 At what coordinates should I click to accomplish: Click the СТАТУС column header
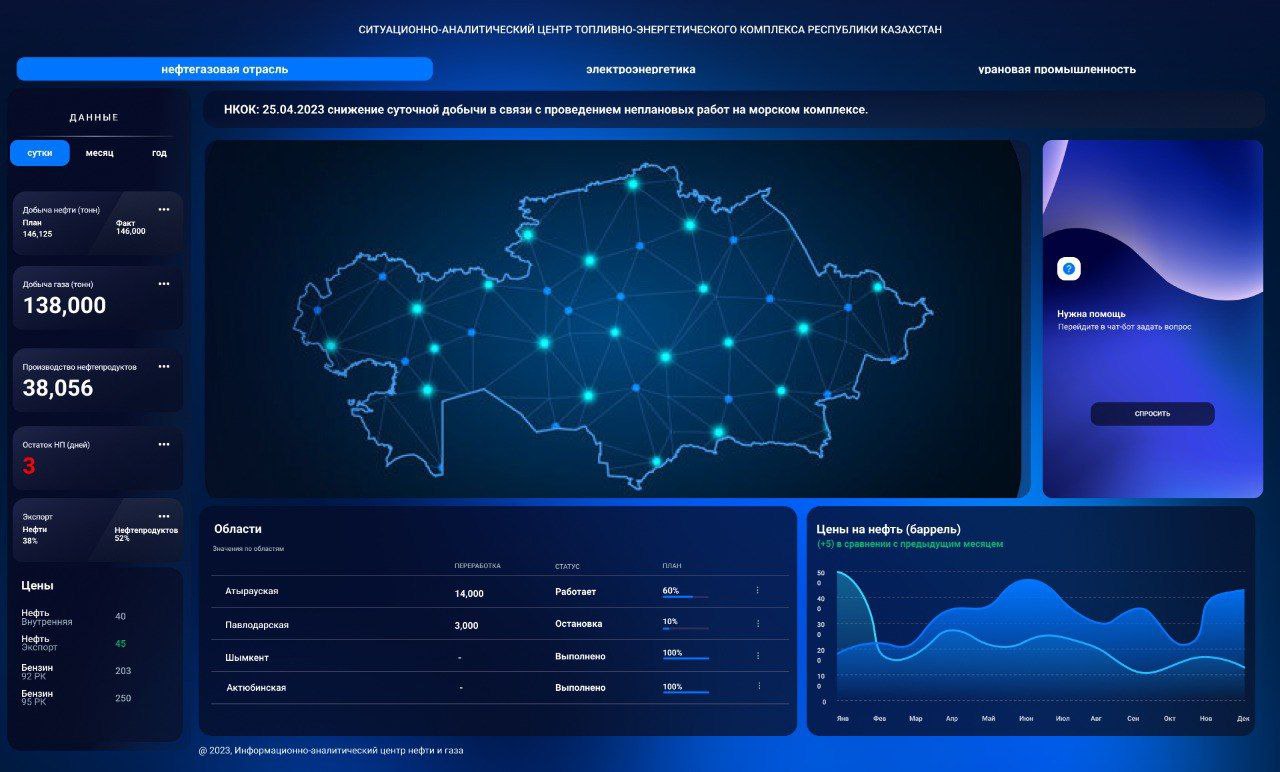567,567
